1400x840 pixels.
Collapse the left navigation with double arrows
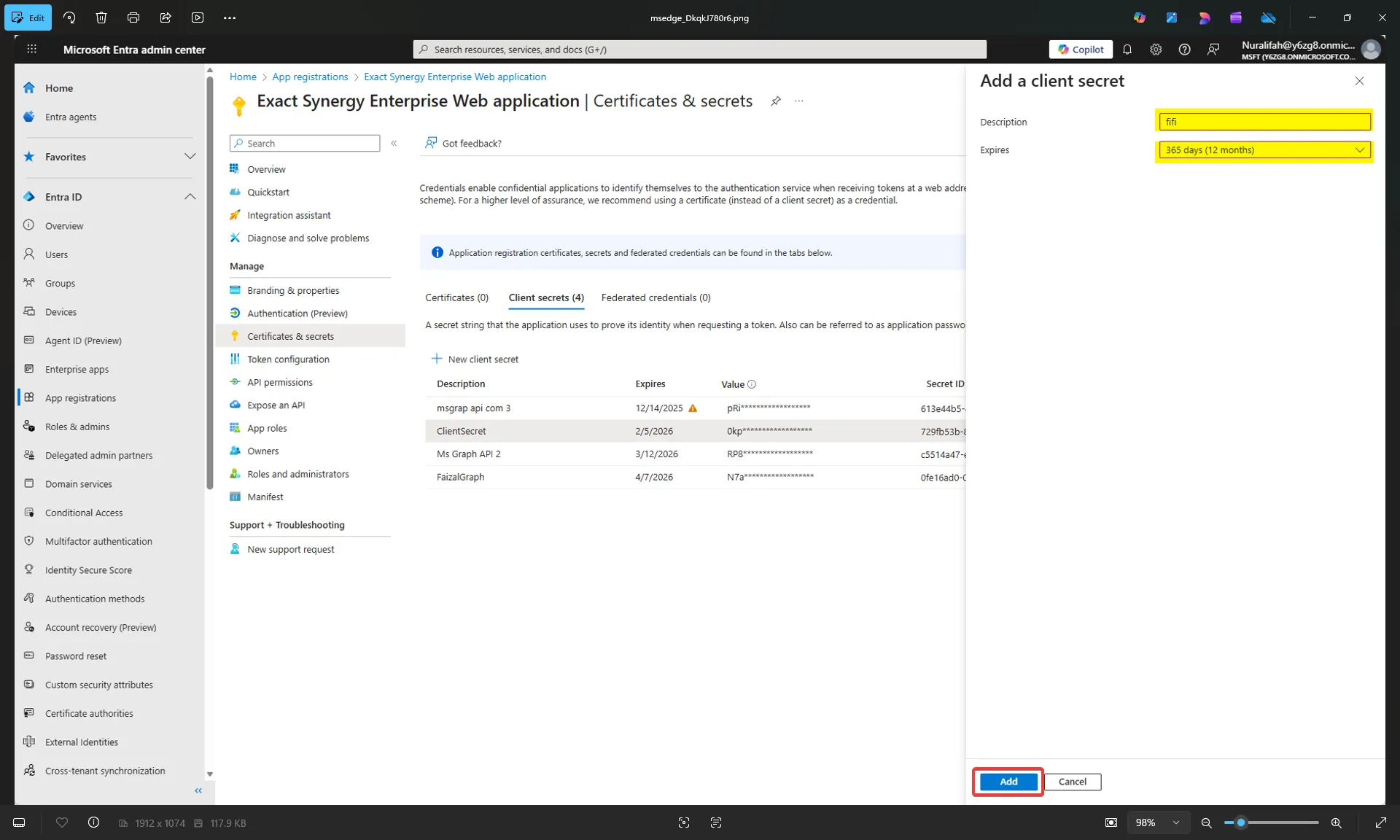tap(198, 790)
